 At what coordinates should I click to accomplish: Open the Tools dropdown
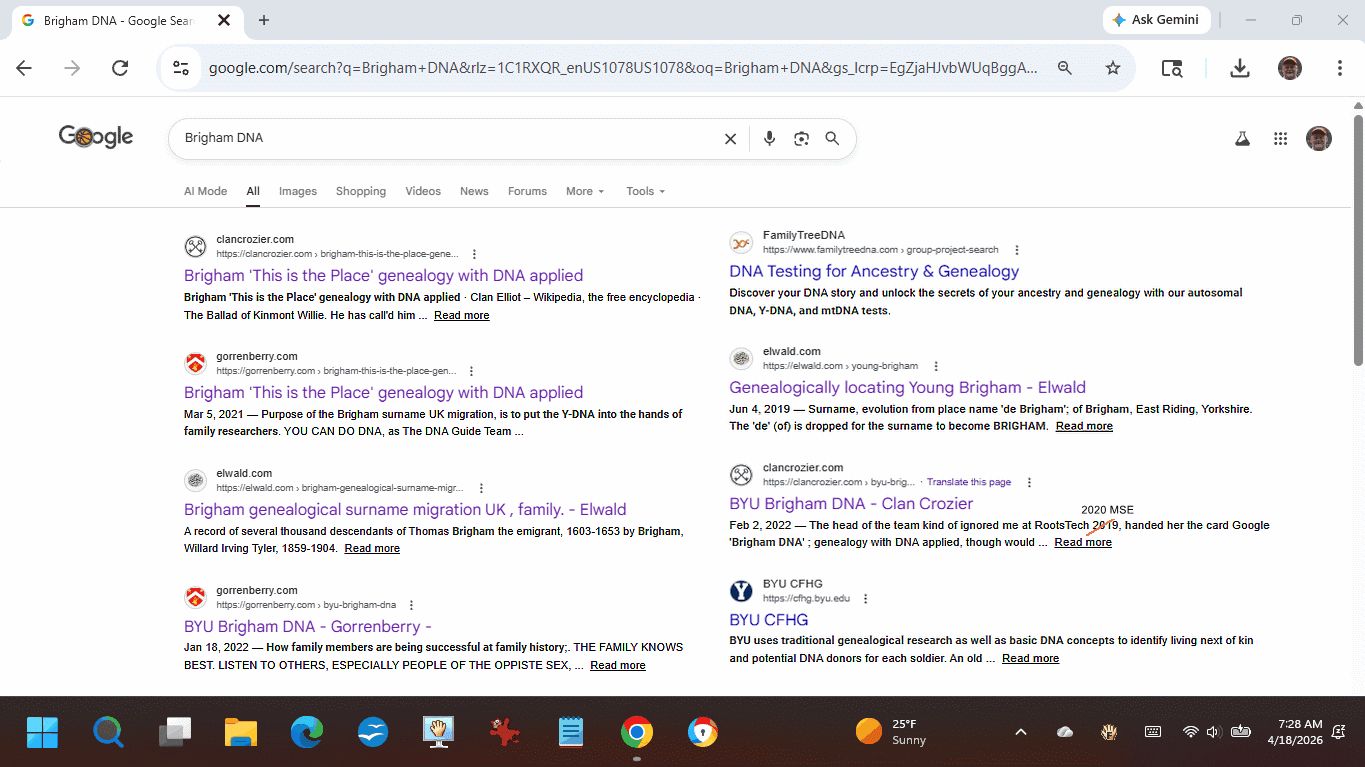pos(645,191)
